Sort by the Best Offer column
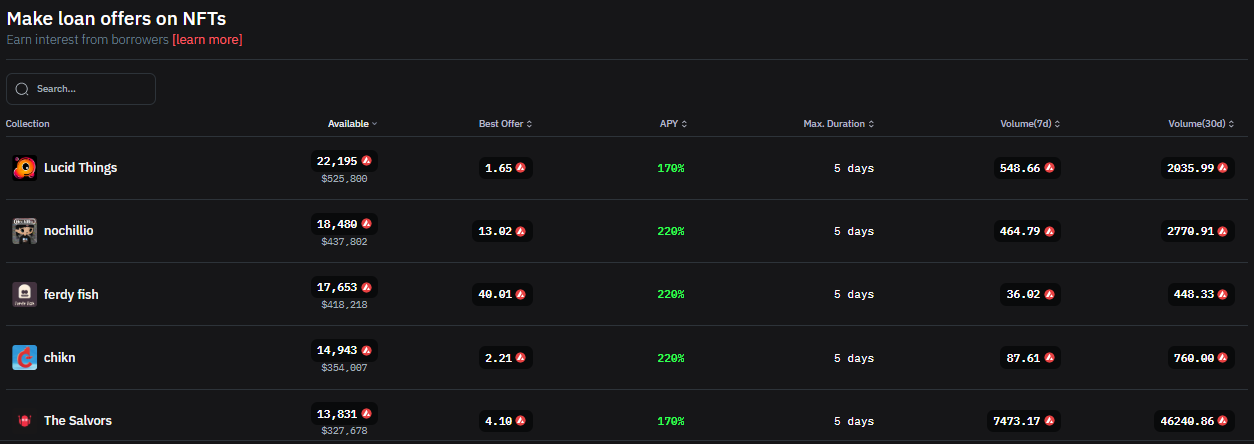 (505, 124)
